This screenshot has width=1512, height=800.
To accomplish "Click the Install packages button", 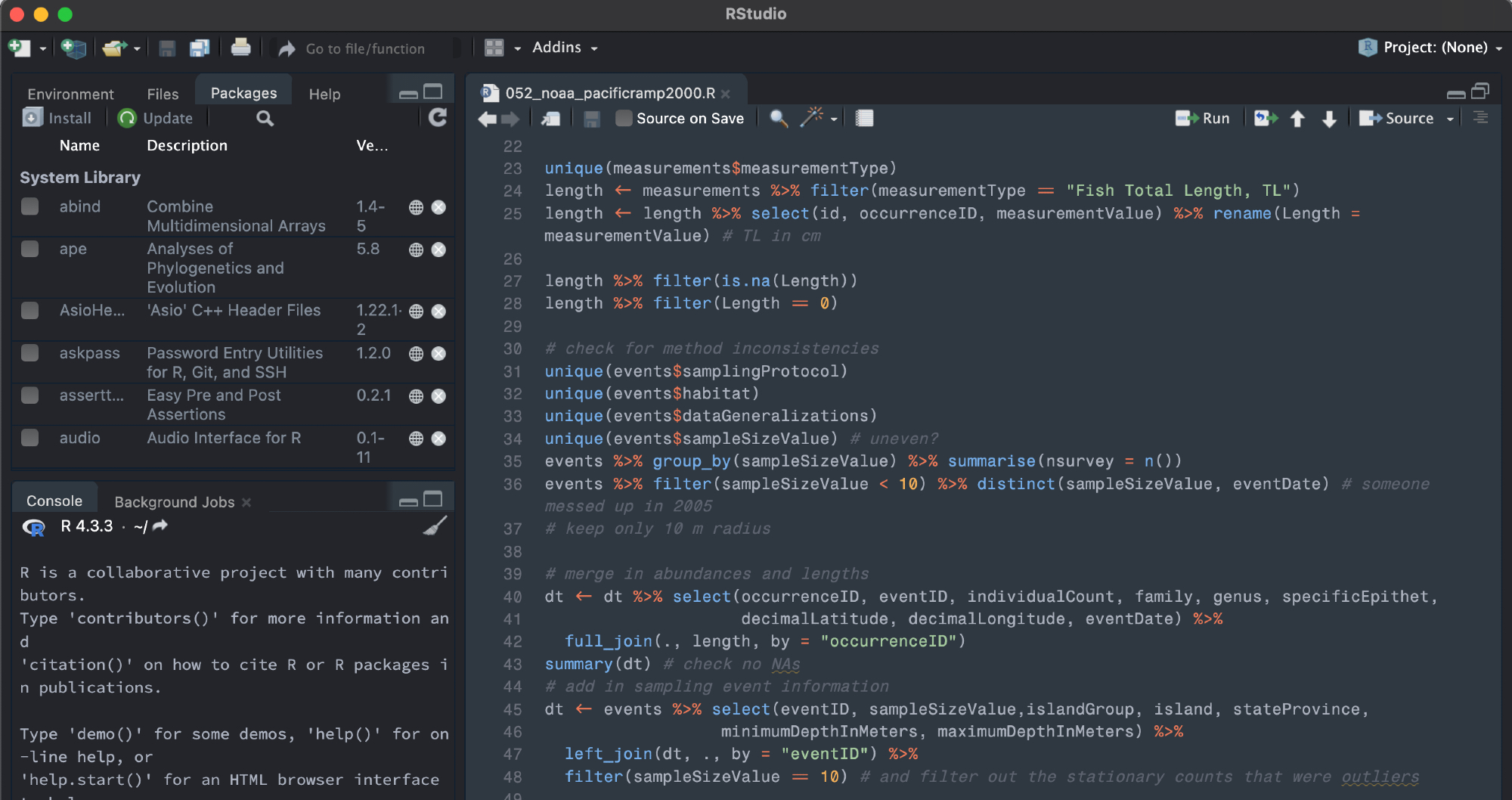I will tap(57, 118).
